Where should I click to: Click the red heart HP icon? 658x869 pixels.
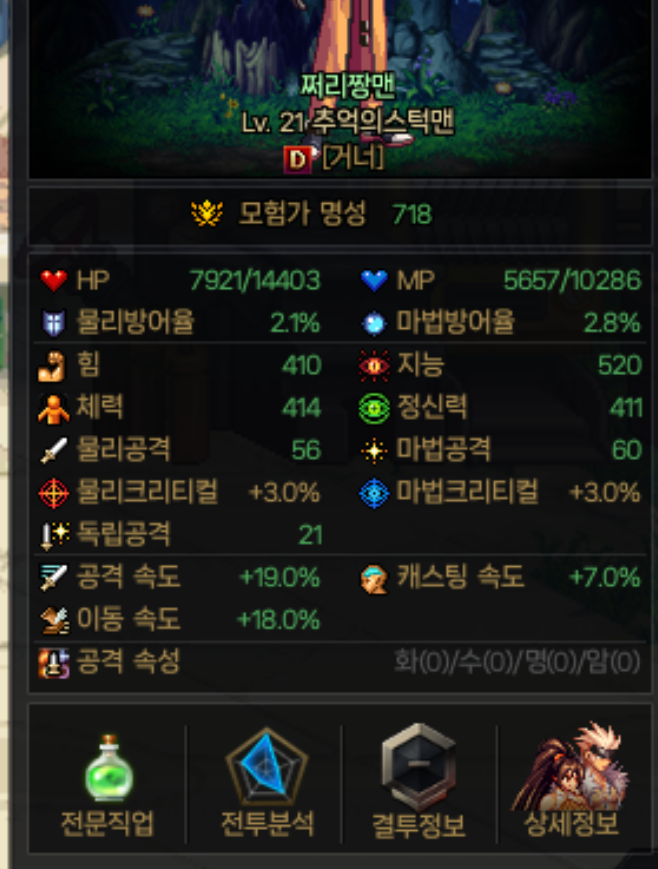pyautogui.click(x=54, y=280)
